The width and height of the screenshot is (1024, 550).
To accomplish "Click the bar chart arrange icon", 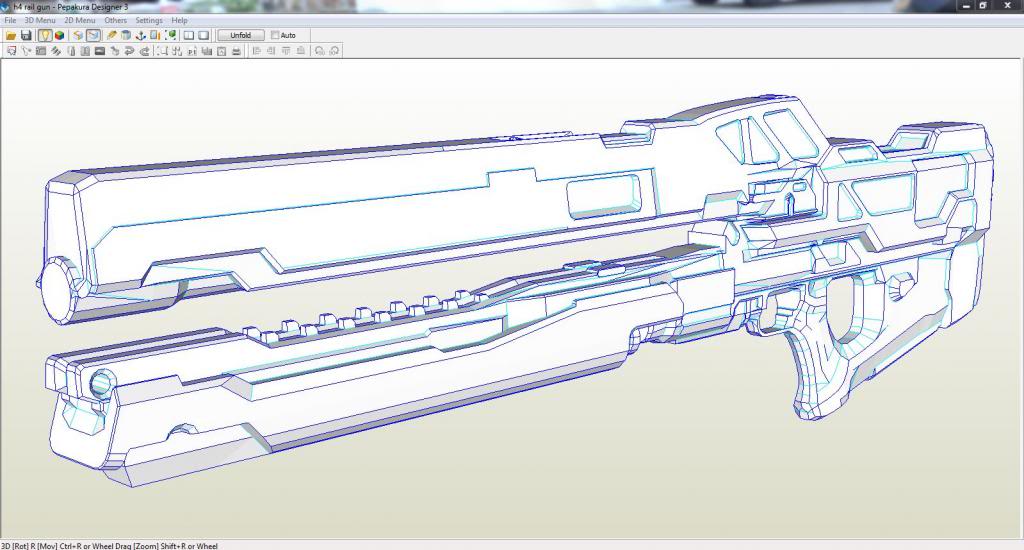I will pyautogui.click(x=207, y=51).
